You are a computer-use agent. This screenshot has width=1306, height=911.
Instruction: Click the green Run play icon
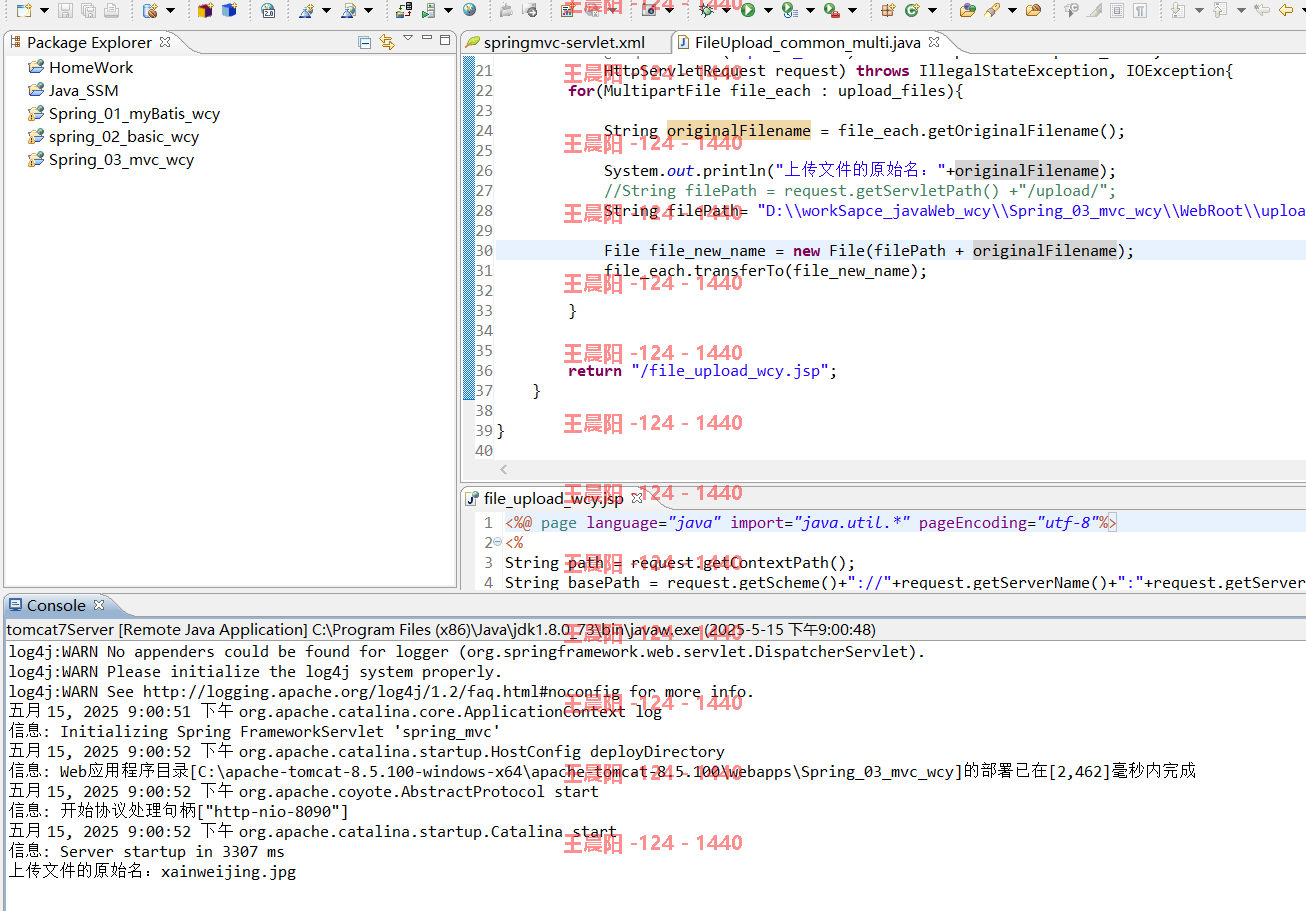tap(748, 10)
